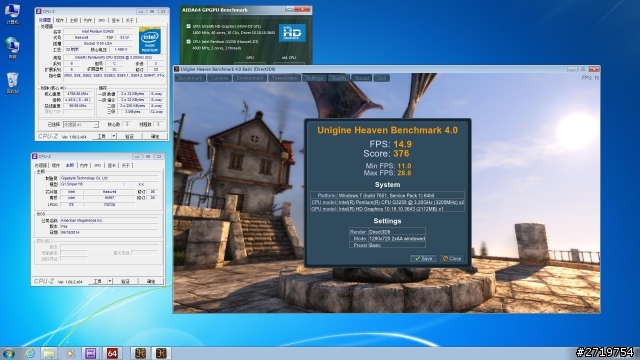Open the Sound menu in Heaven
The image size is (640, 360).
[x=362, y=78]
